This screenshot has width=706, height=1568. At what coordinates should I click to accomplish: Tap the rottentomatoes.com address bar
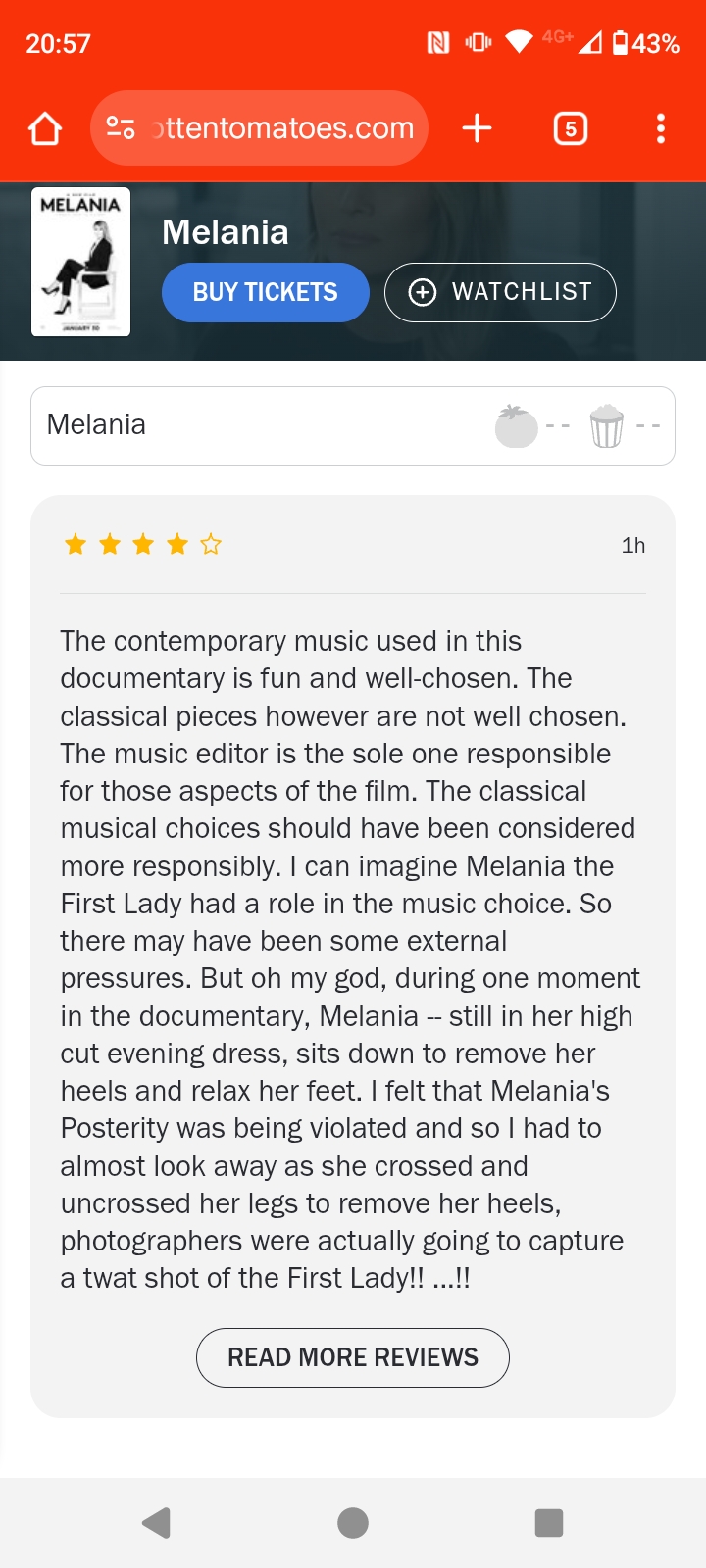282,128
